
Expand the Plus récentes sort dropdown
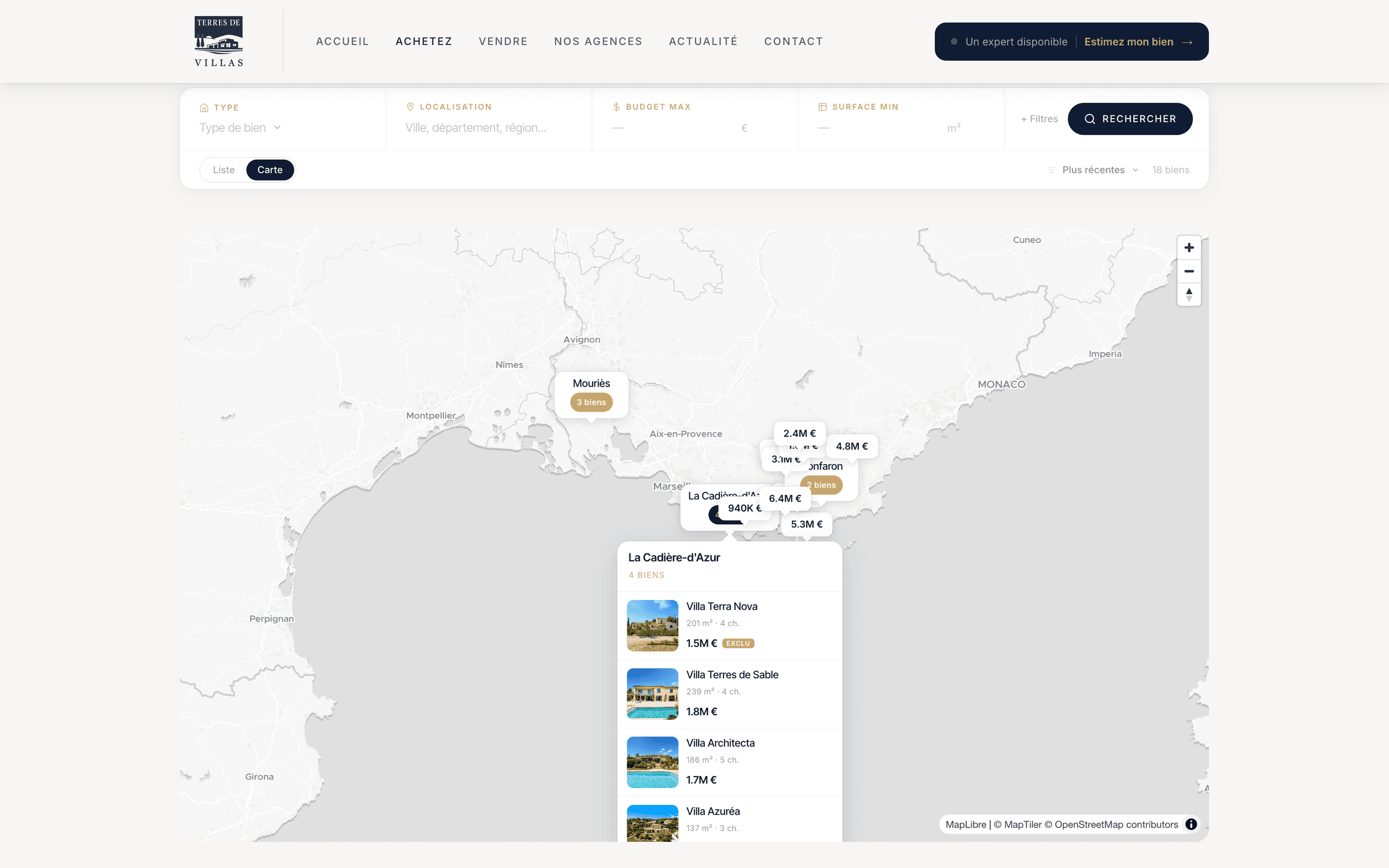[x=1093, y=170]
